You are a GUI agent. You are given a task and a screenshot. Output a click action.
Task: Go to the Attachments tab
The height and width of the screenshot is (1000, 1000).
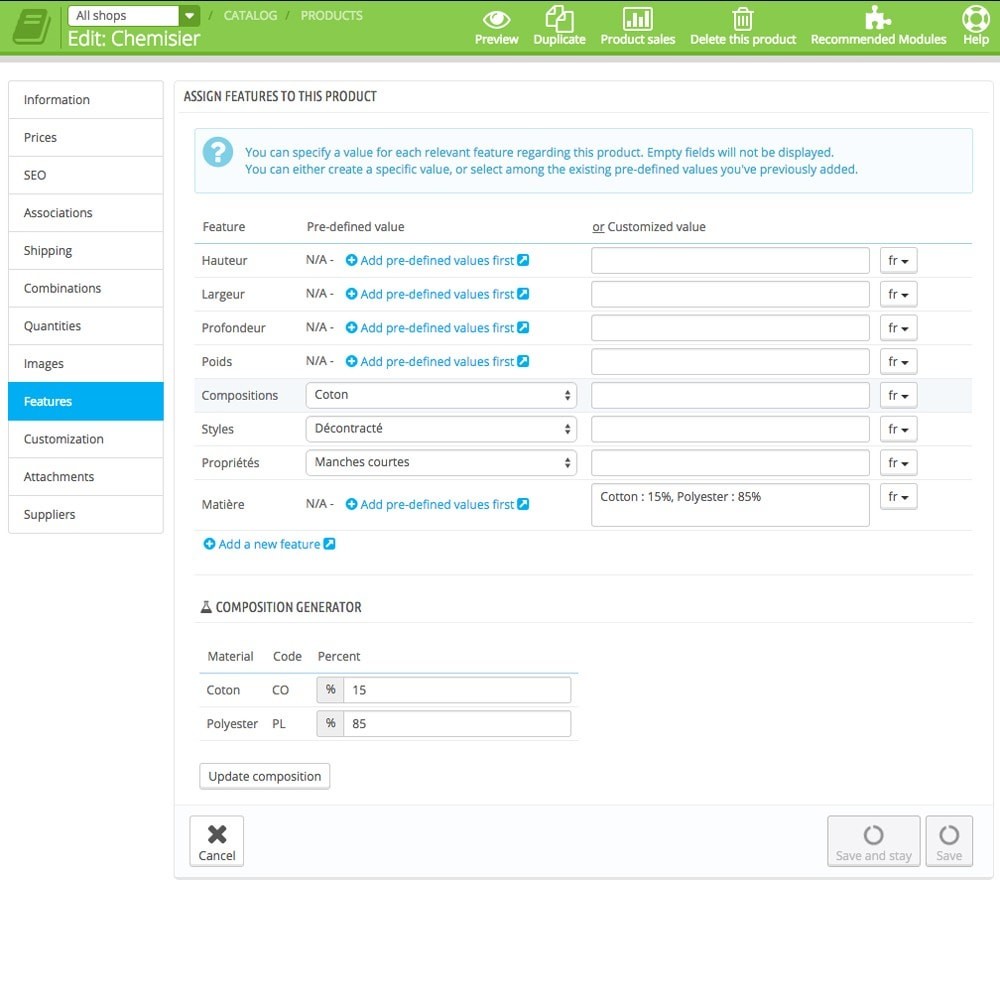[x=85, y=476]
